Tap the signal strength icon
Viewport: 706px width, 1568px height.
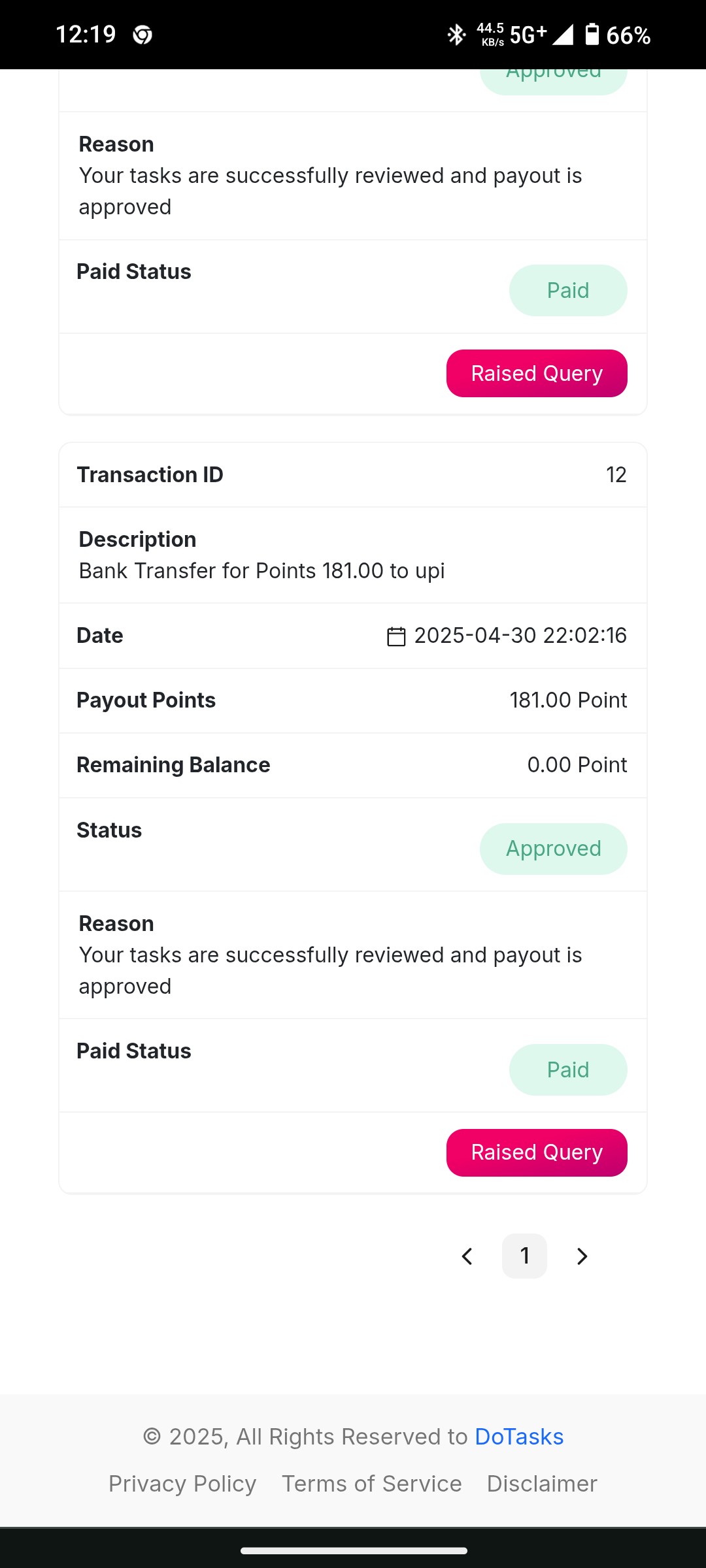click(562, 35)
